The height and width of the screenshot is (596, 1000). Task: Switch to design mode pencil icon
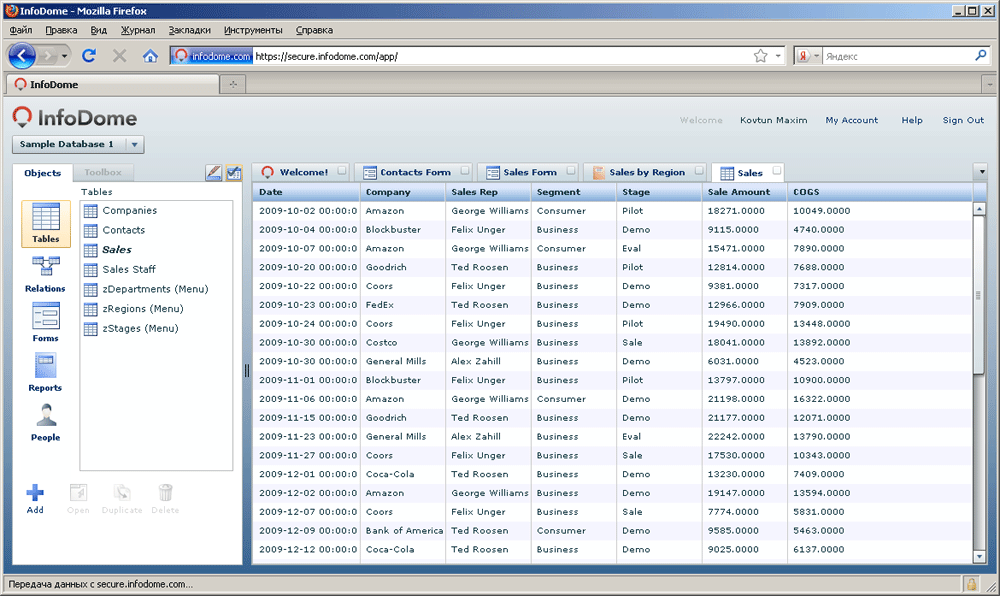coord(214,172)
